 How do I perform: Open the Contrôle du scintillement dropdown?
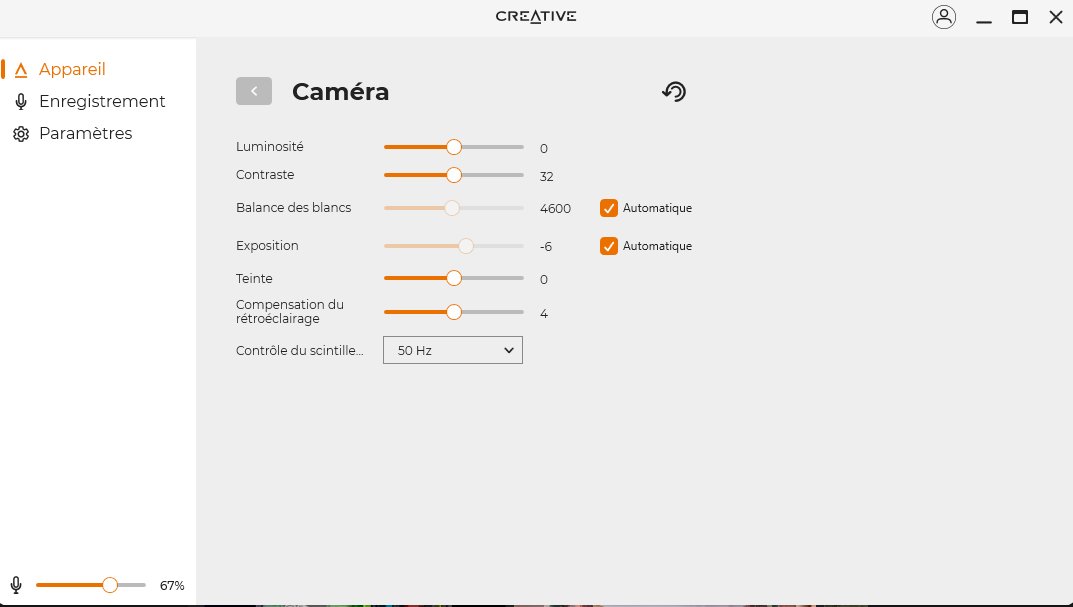[452, 350]
